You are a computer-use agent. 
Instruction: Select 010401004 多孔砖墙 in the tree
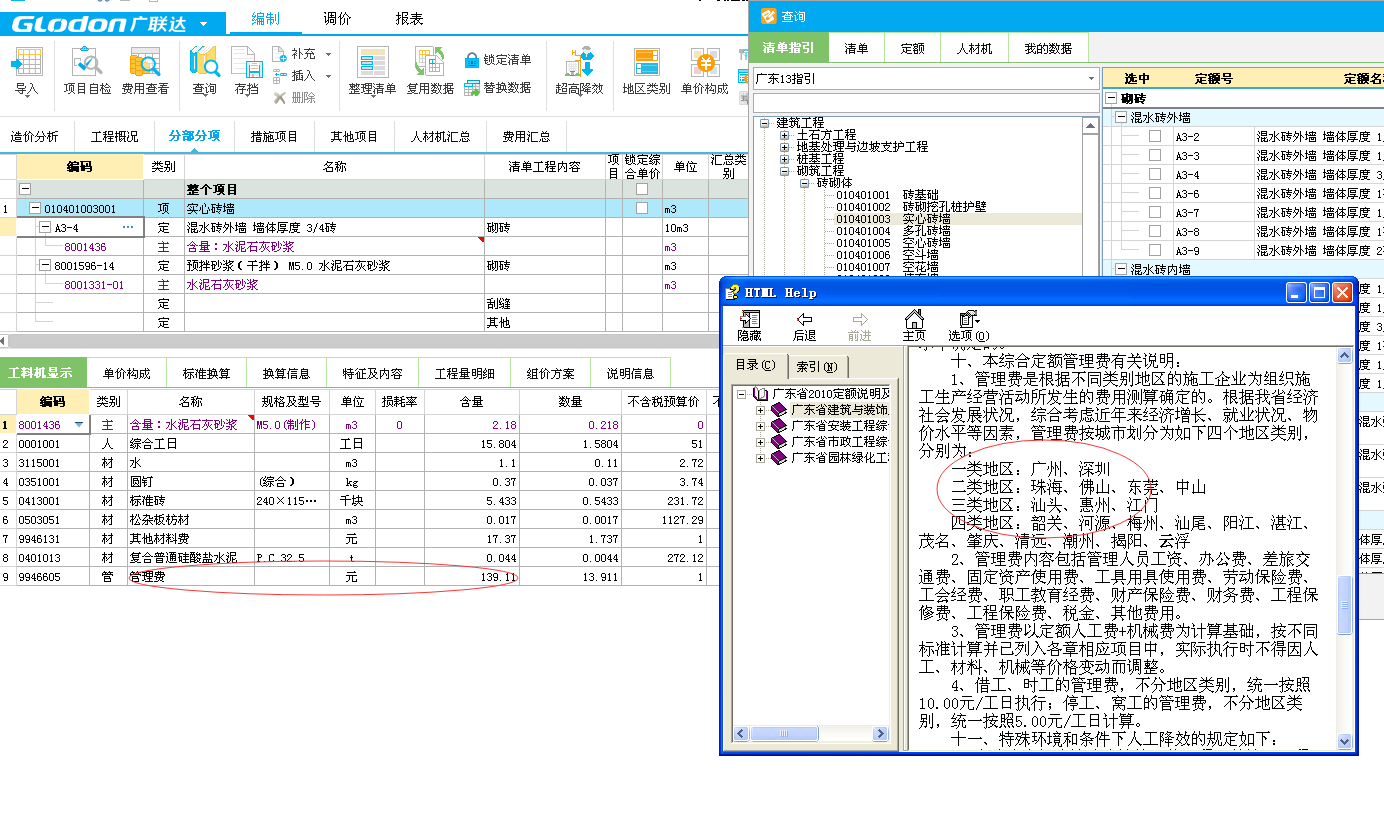[x=894, y=231]
